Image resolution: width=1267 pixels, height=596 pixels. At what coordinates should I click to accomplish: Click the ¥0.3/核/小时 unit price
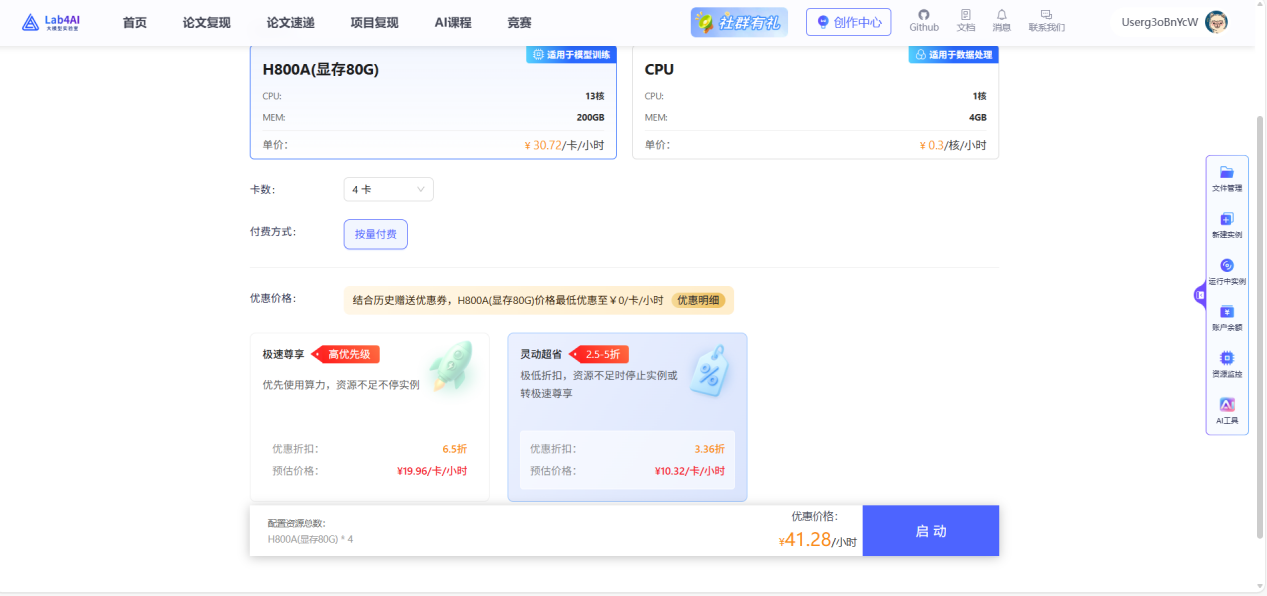coord(953,145)
